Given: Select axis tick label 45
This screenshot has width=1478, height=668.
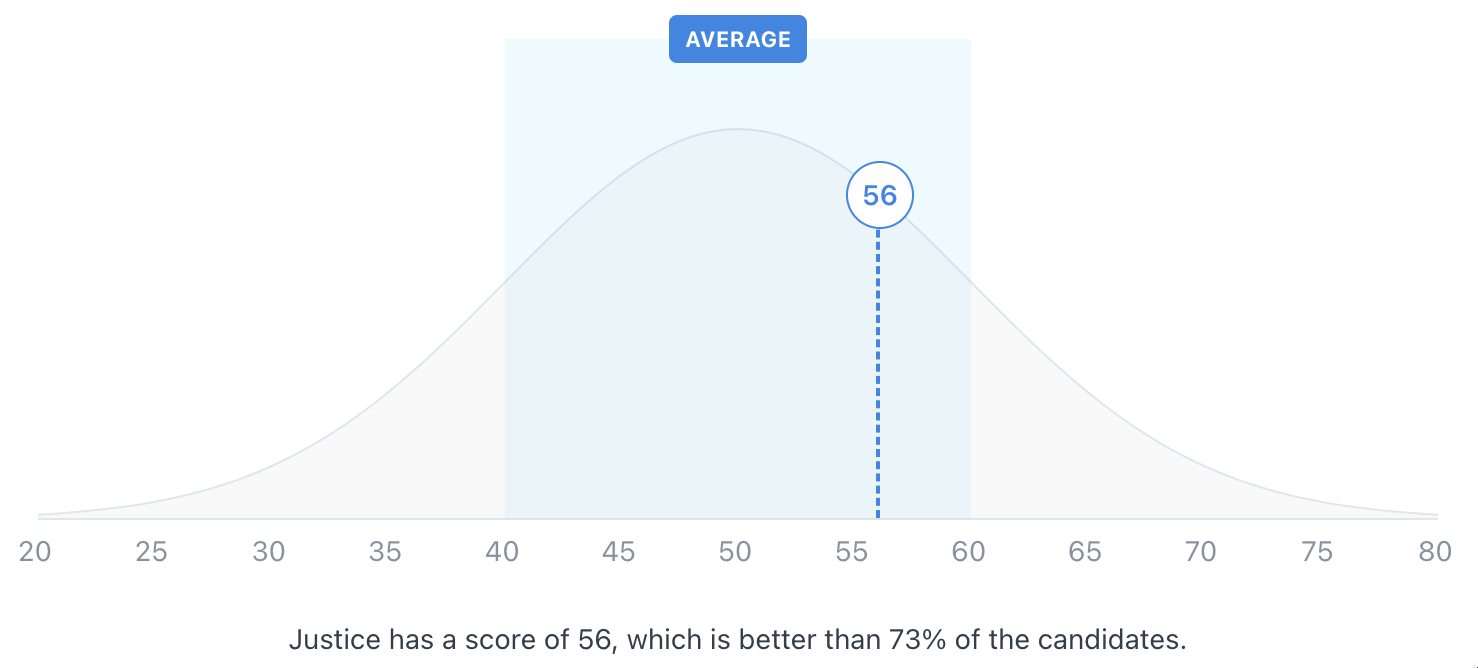Looking at the screenshot, I should tap(619, 552).
